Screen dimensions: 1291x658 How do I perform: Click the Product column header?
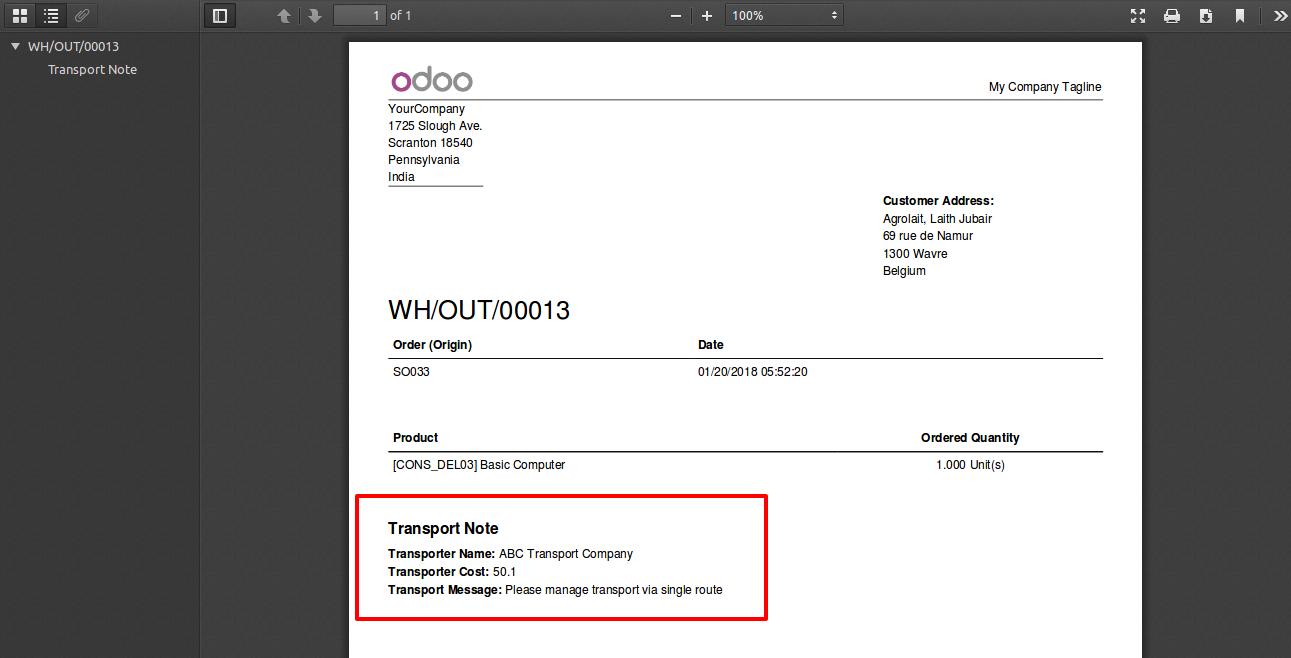(416, 437)
